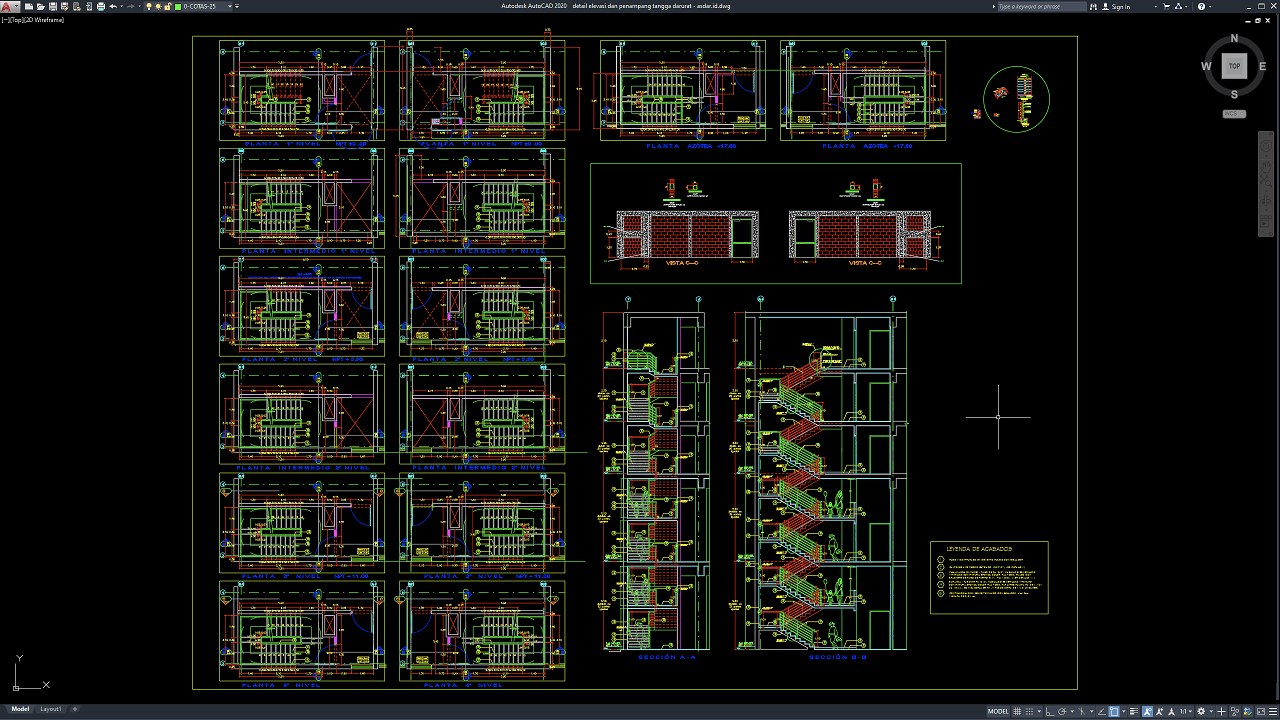Screen dimensions: 1280x720
Task: Click the Undo arrow icon
Action: coord(113,6)
